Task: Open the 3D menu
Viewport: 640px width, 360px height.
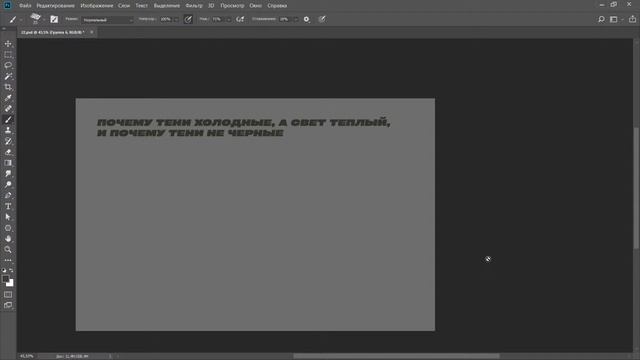Action: coord(211,6)
